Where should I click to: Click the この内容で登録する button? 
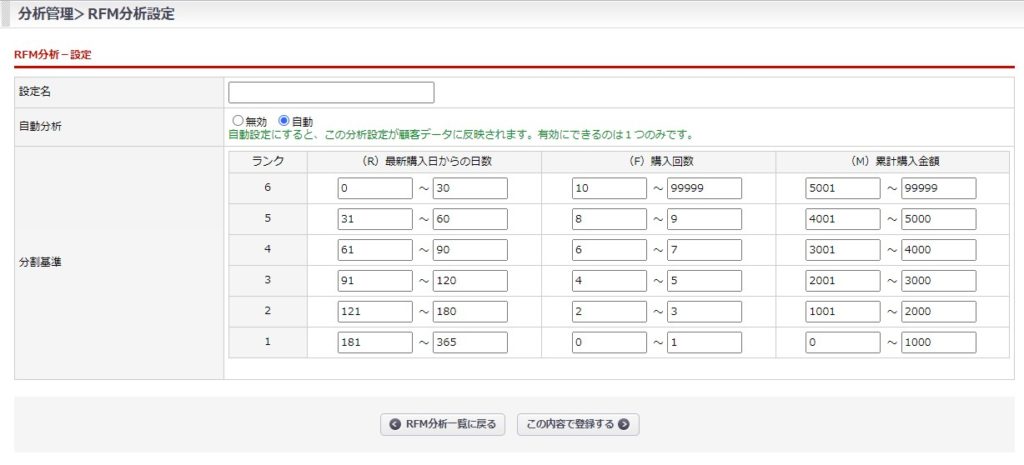[577, 424]
